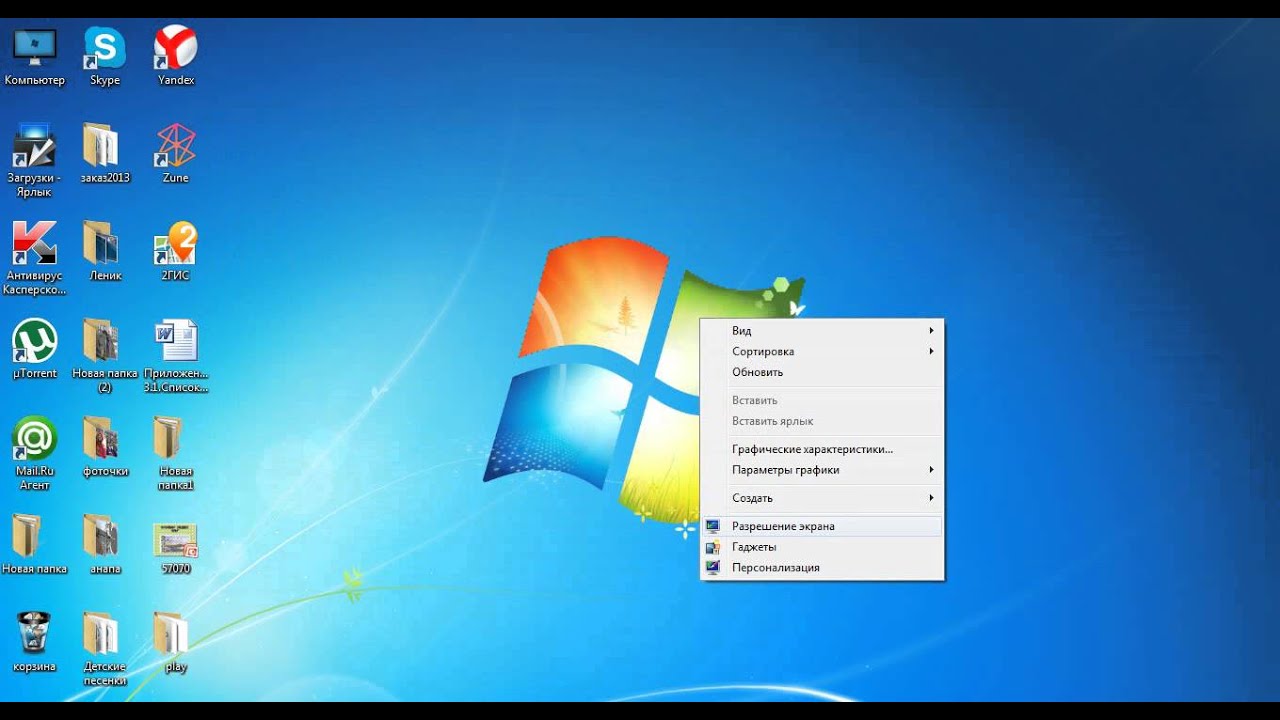Open the Компьютер desktop icon
This screenshot has width=1280, height=720.
tap(35, 57)
